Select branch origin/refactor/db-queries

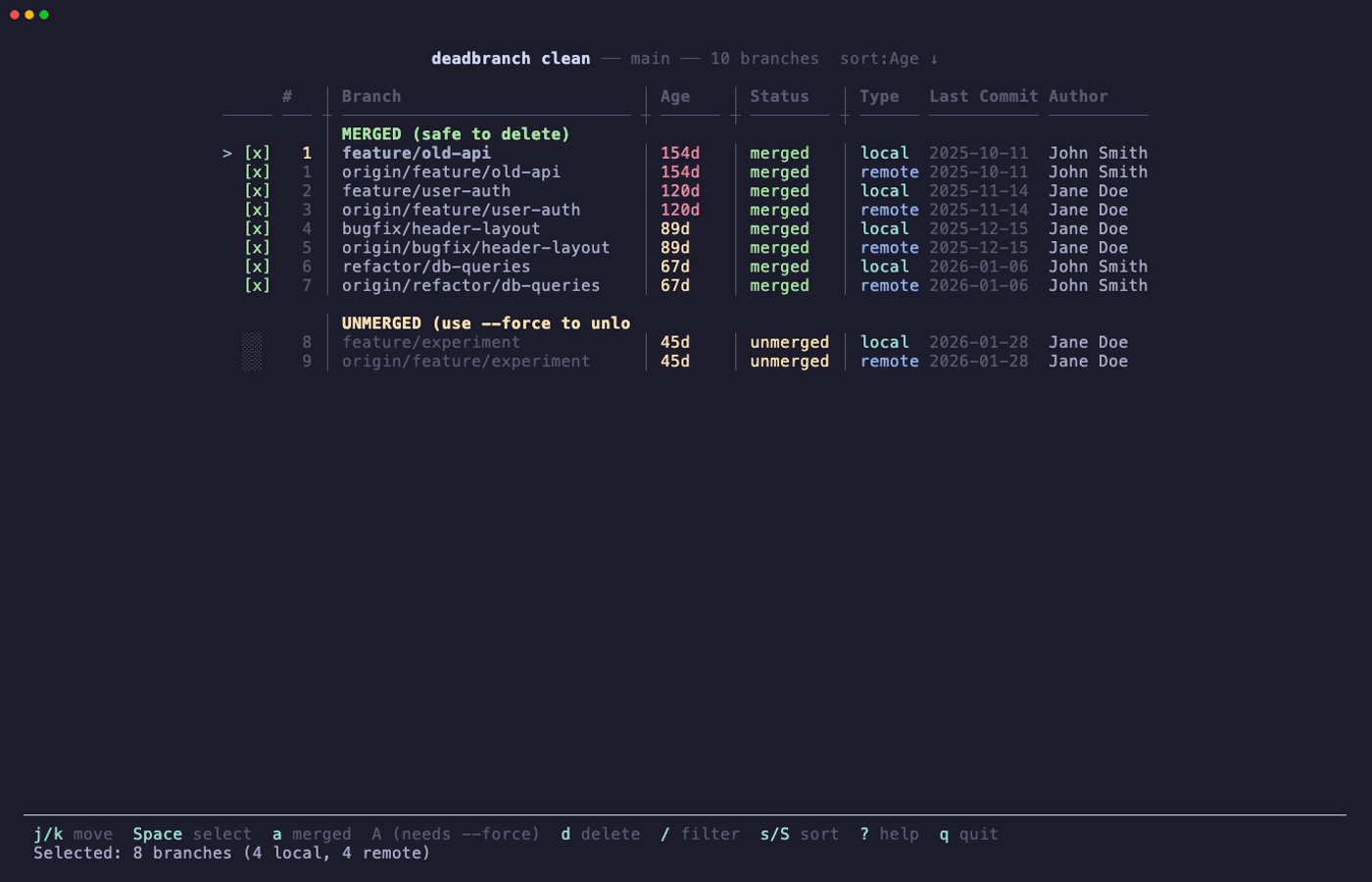[x=471, y=285]
